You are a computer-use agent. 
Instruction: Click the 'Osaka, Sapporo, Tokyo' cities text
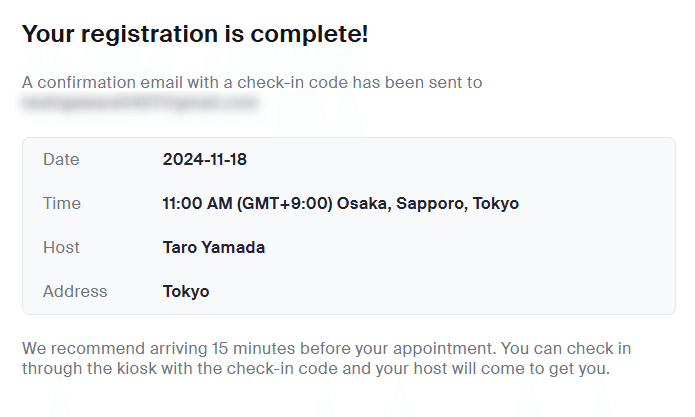click(428, 203)
